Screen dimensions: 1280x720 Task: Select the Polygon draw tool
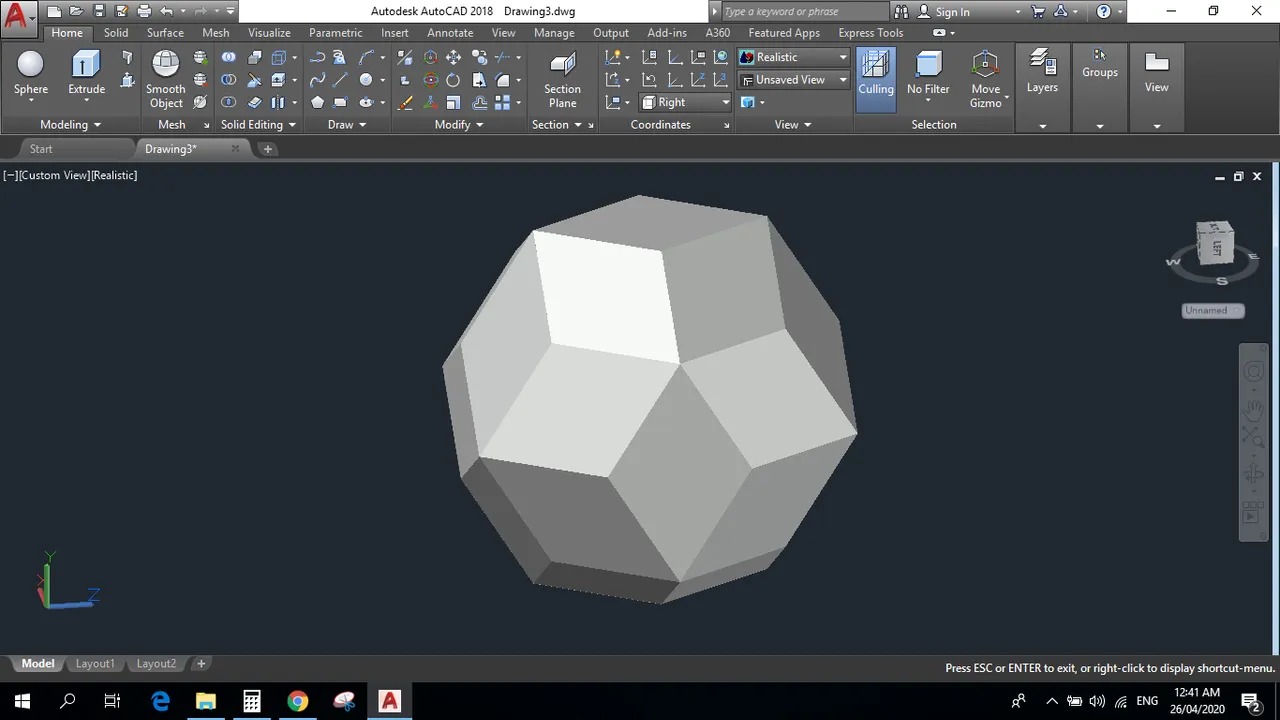[317, 102]
